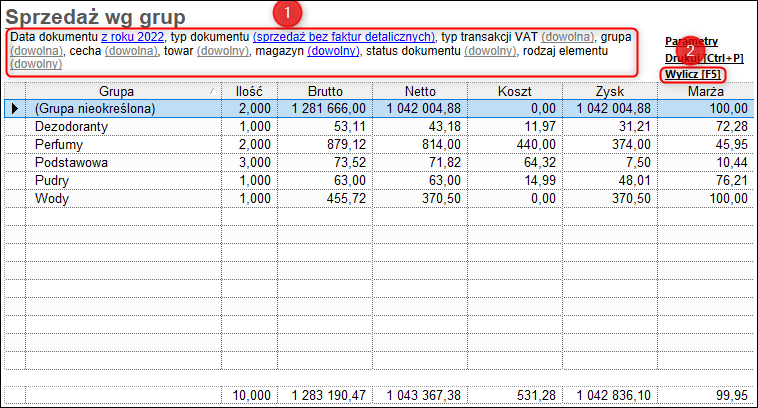Screen dimensions: 758x408
Task: Select the Pudry group row
Action: point(379,180)
